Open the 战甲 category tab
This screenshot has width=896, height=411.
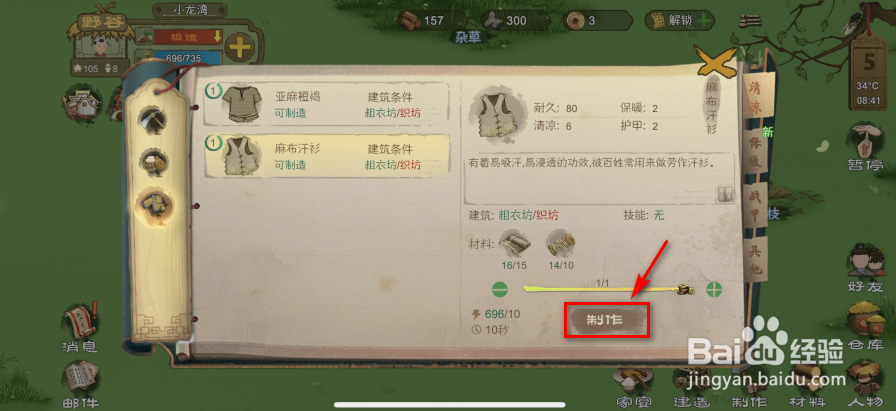(755, 205)
